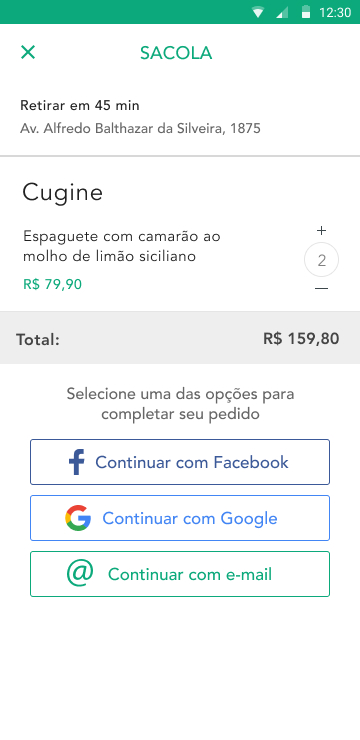
Task: Close the Sacola screen with the X icon
Action: [x=28, y=52]
